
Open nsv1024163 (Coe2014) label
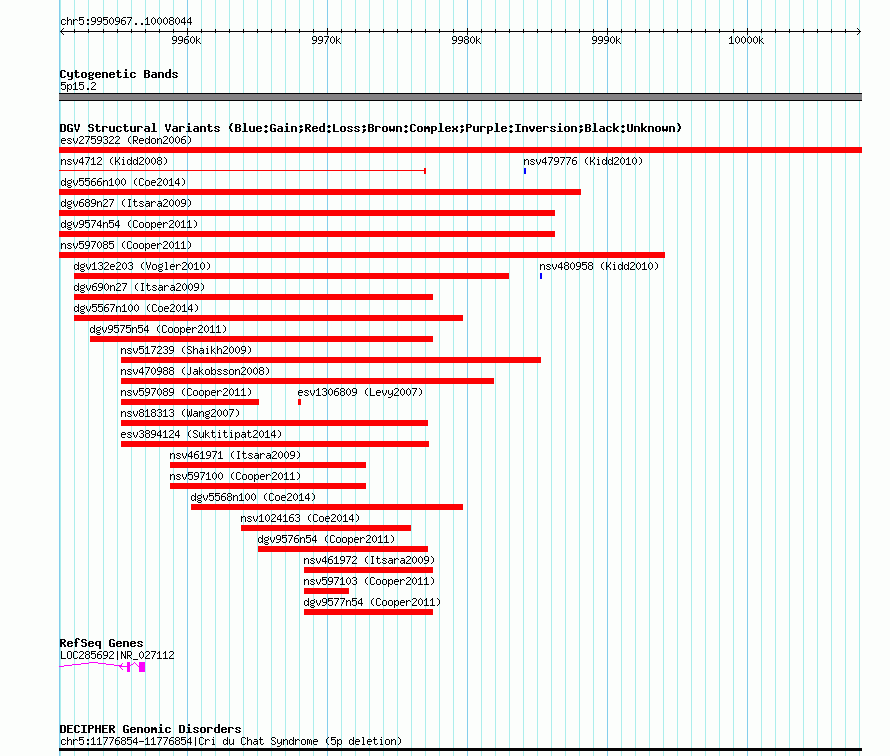coord(300,518)
